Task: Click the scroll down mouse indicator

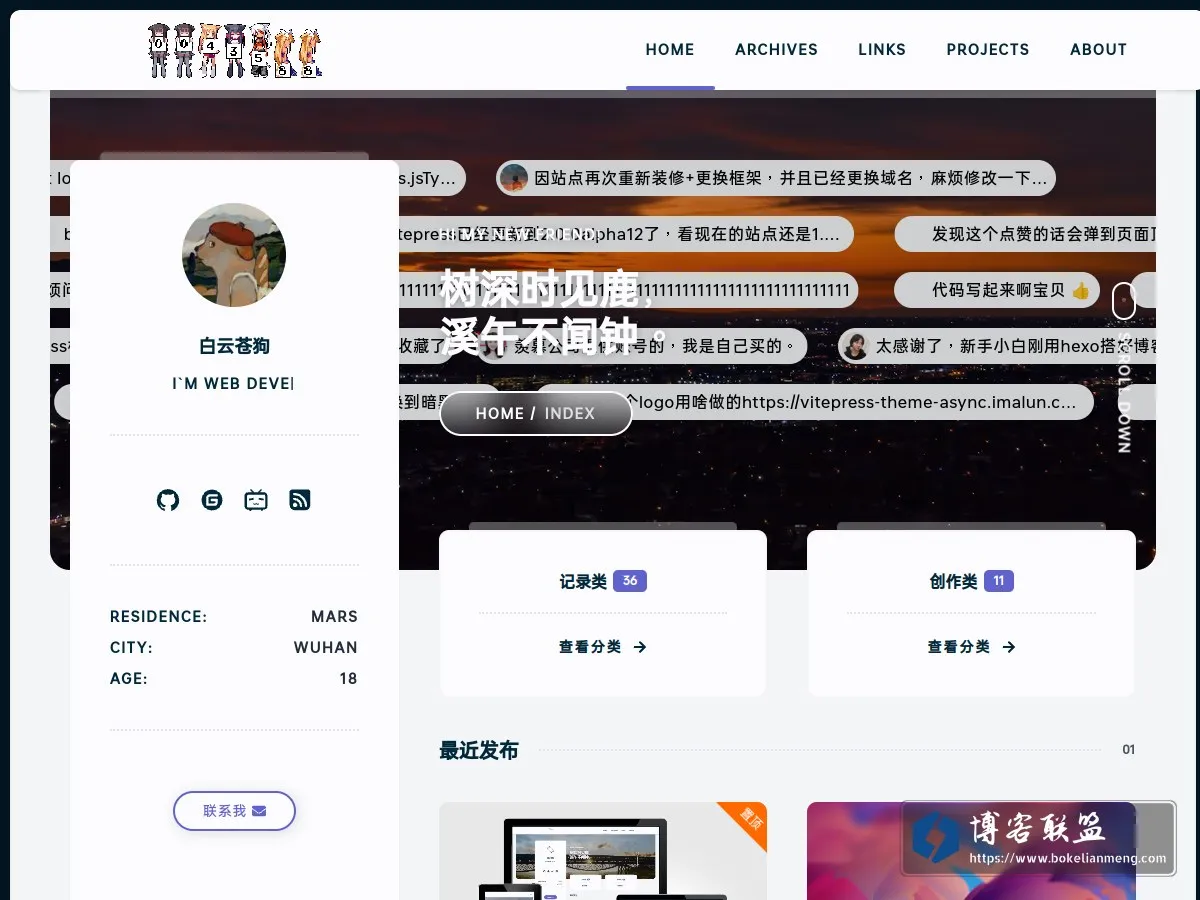Action: click(1124, 301)
